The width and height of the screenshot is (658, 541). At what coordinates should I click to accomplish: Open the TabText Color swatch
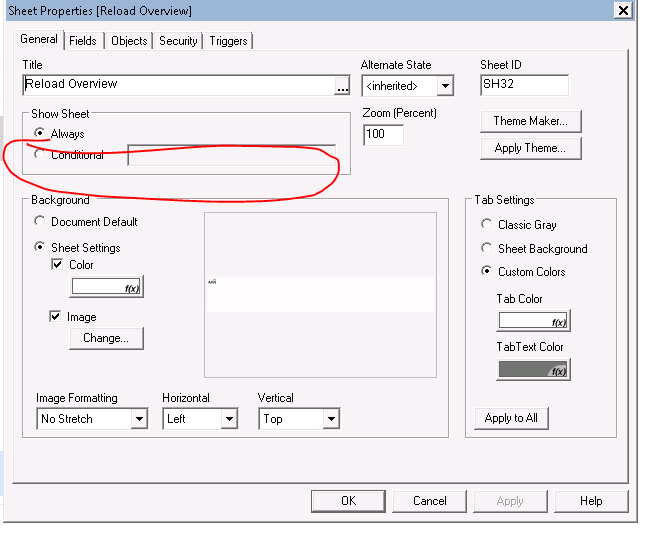(533, 369)
